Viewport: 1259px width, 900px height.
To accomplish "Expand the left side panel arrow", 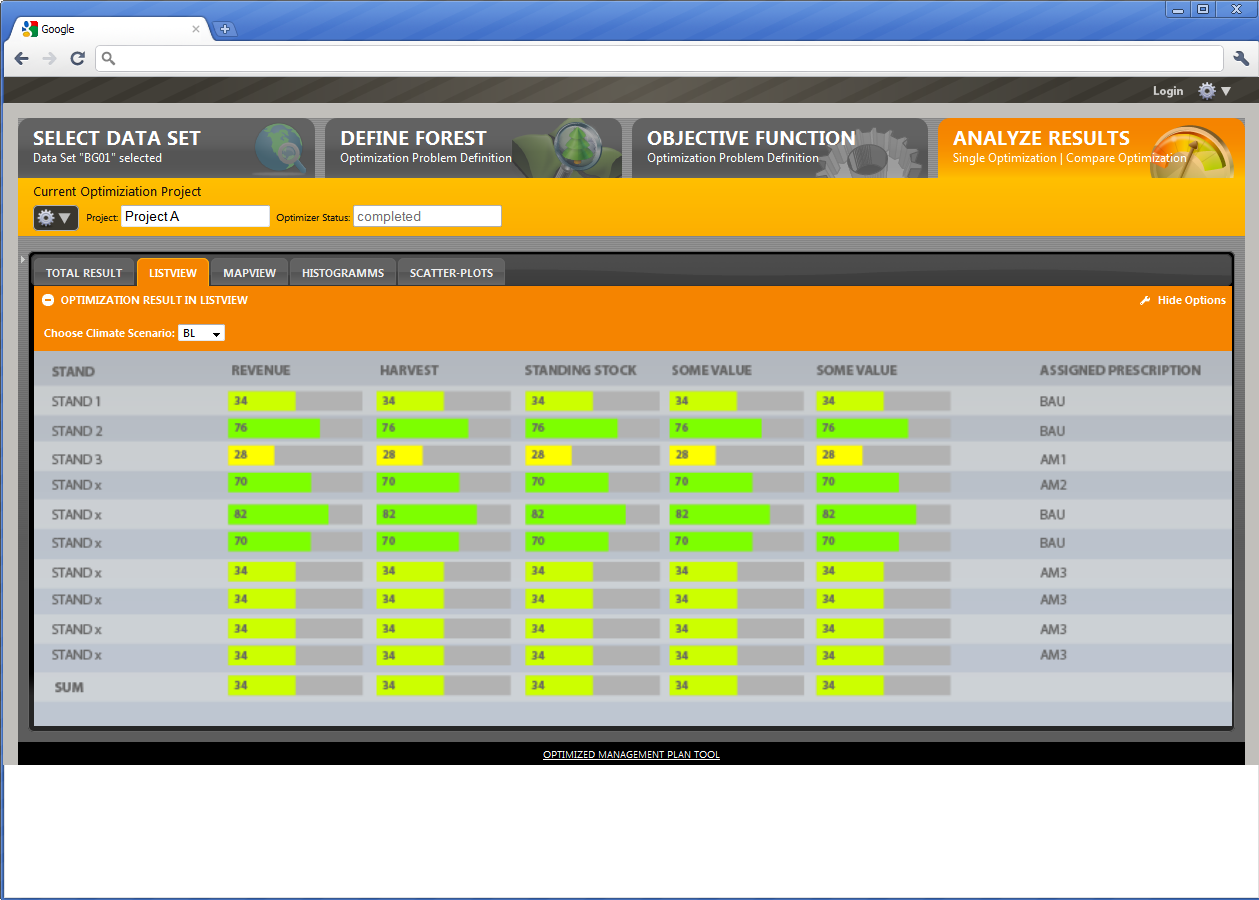I will [23, 259].
